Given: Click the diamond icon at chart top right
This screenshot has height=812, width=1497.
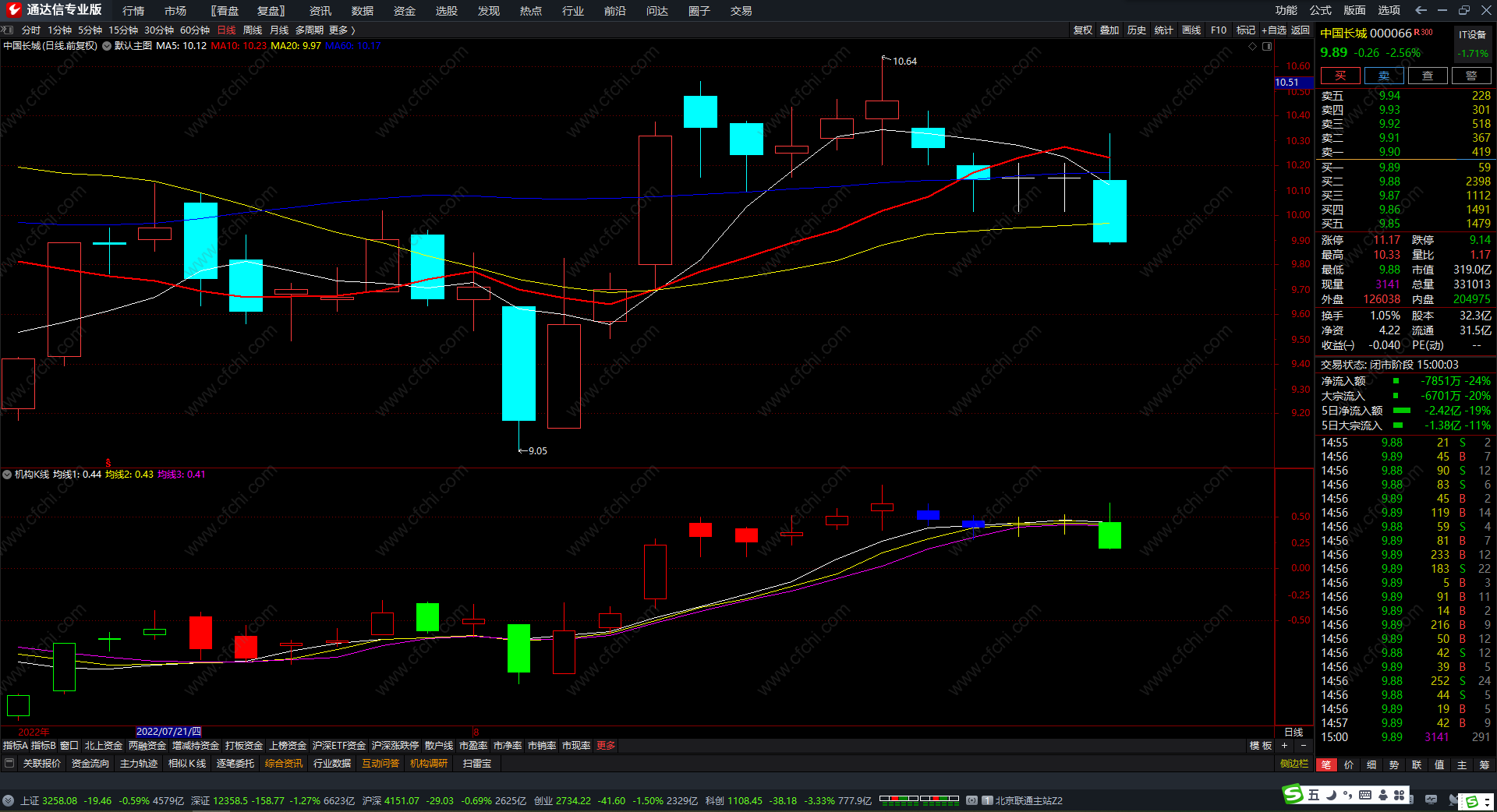Looking at the screenshot, I should coord(1253,47).
